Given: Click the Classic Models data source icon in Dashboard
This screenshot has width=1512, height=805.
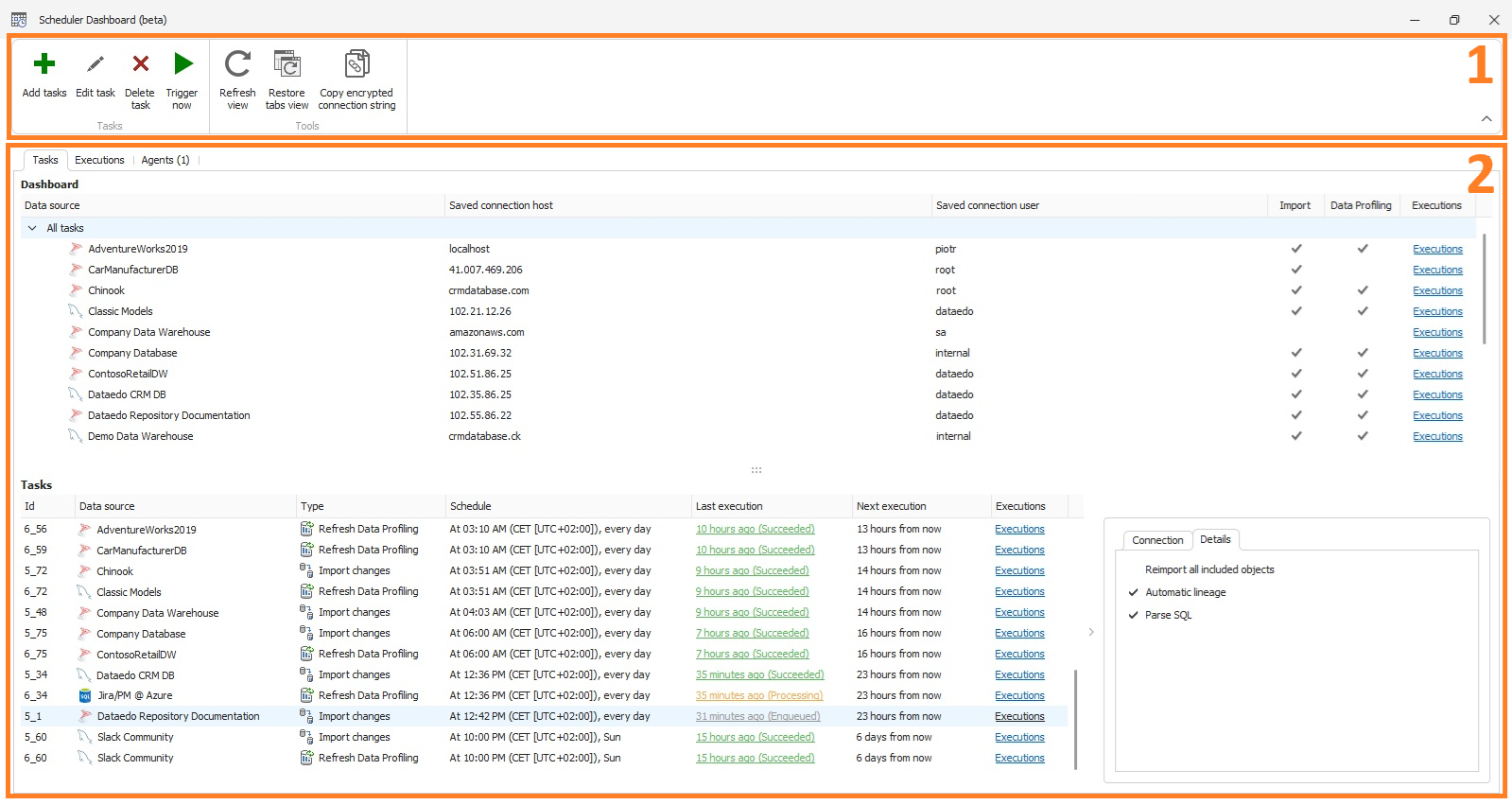Looking at the screenshot, I should [x=76, y=311].
